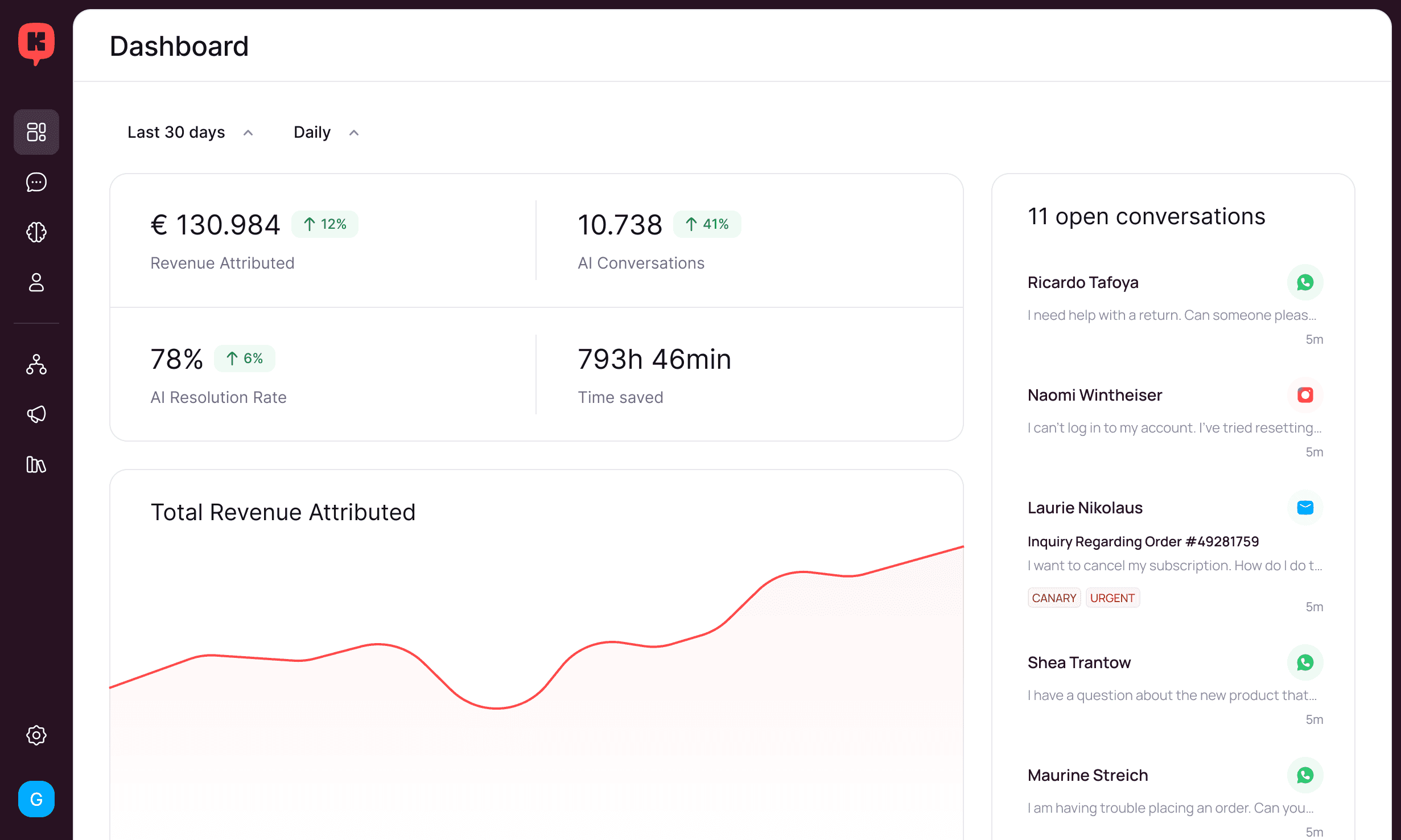Expand the Last 30 days dropdown

point(190,133)
